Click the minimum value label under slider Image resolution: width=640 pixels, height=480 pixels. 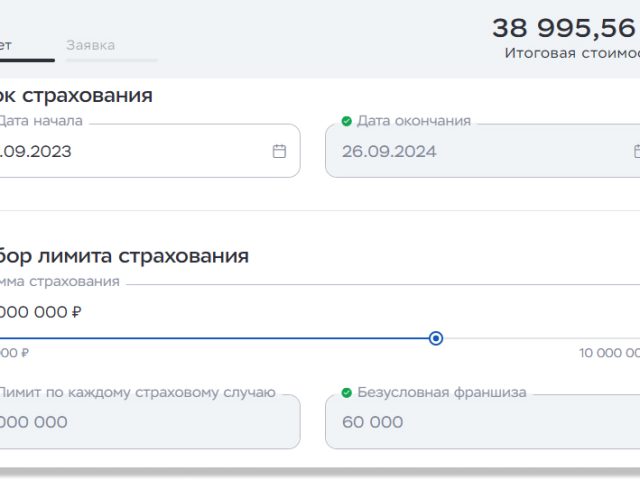coord(14,353)
